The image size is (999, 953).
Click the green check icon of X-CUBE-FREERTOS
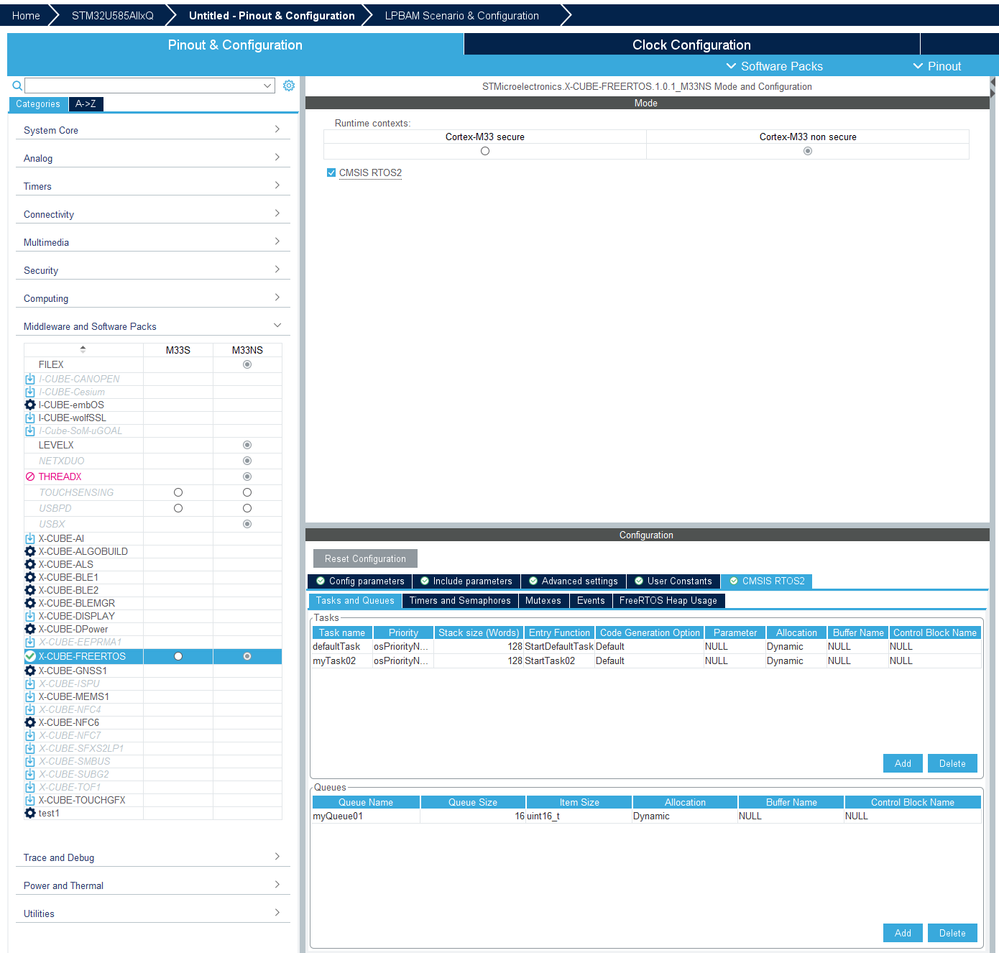[30, 656]
